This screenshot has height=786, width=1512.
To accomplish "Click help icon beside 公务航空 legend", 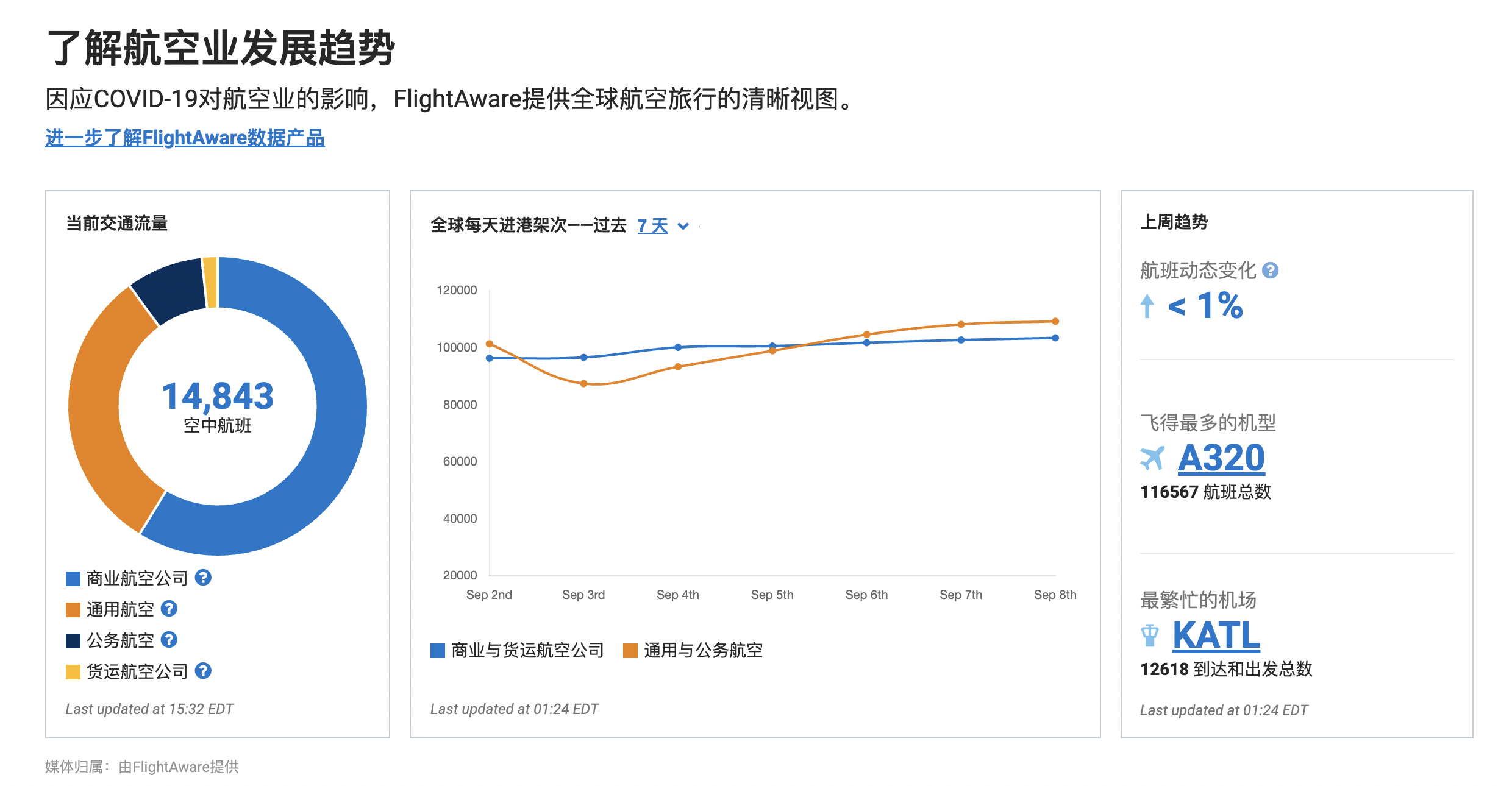I will (169, 640).
